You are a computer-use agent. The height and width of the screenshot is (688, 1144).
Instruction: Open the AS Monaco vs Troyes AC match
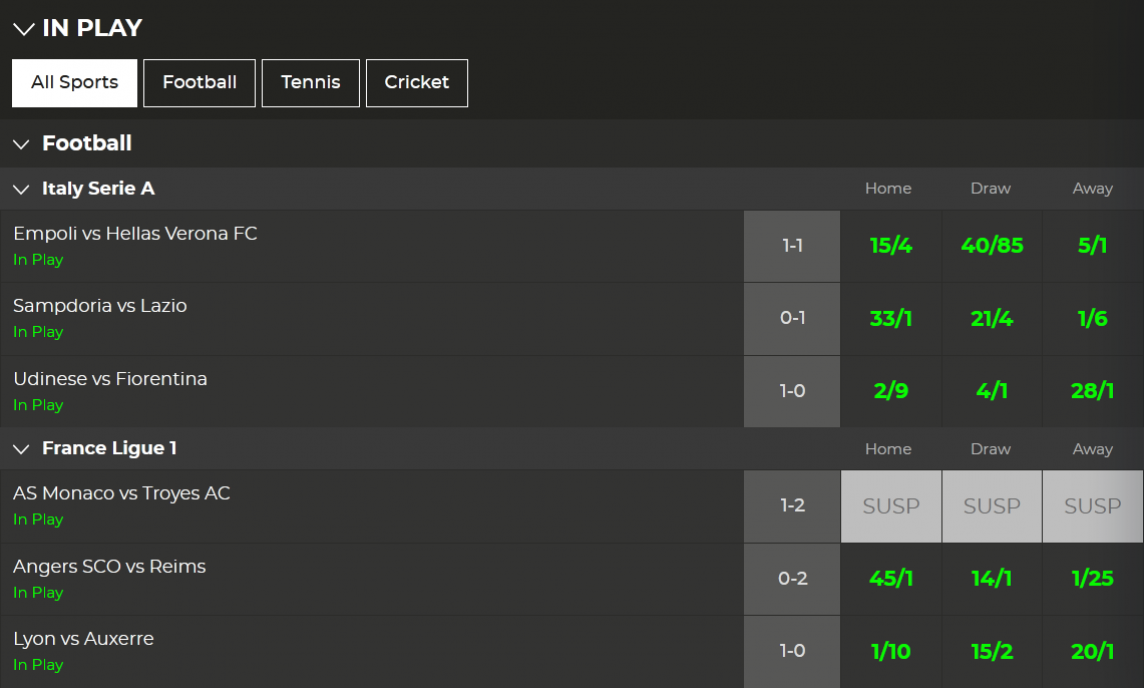coord(121,494)
